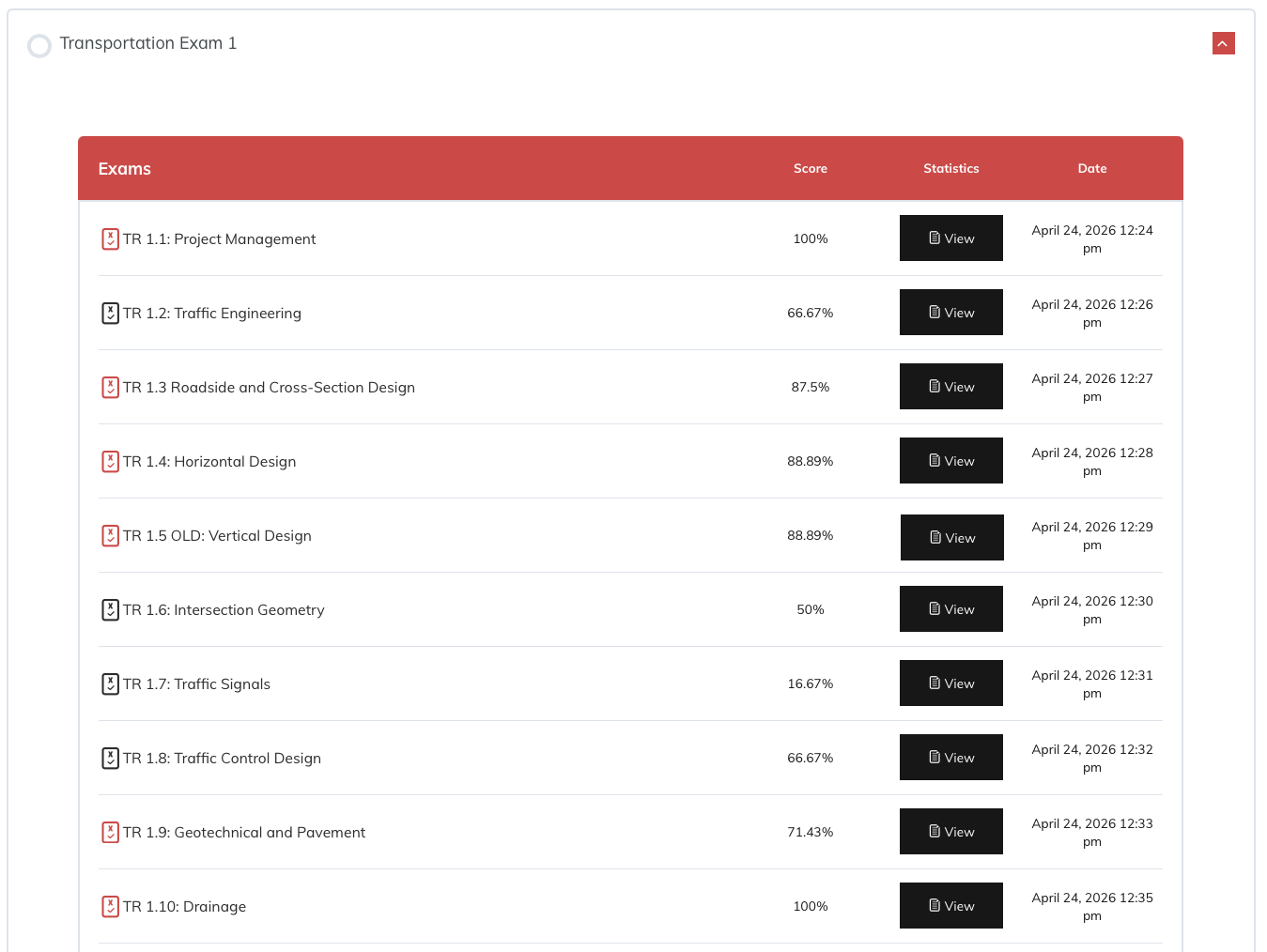Click the quiz icon beside TR 1.1 Project Management

110,239
